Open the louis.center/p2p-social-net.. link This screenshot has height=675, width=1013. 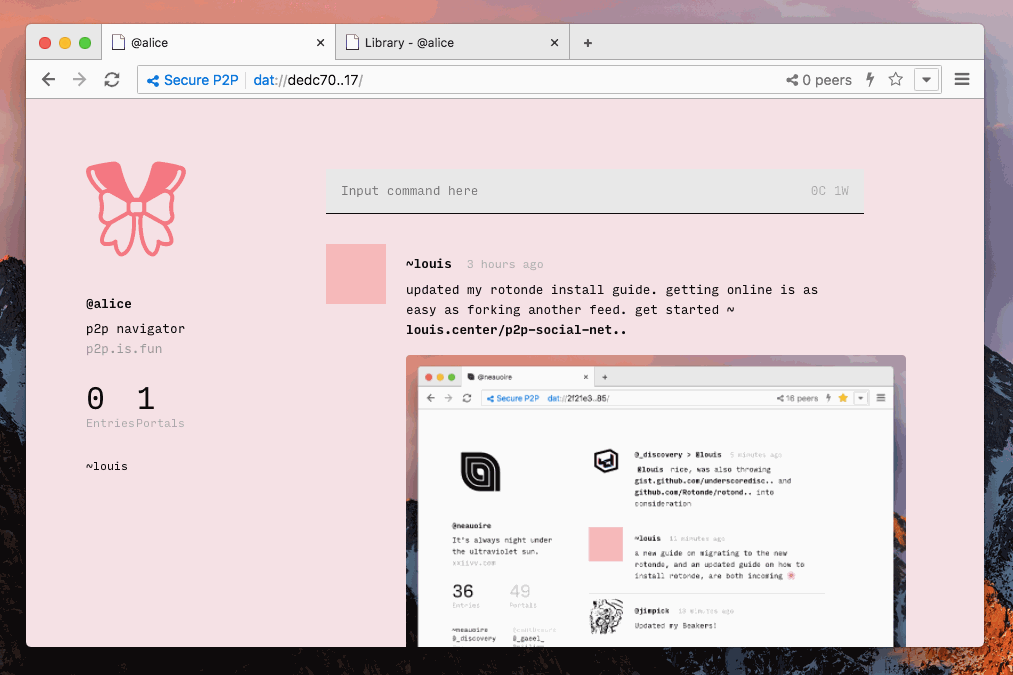pos(516,330)
